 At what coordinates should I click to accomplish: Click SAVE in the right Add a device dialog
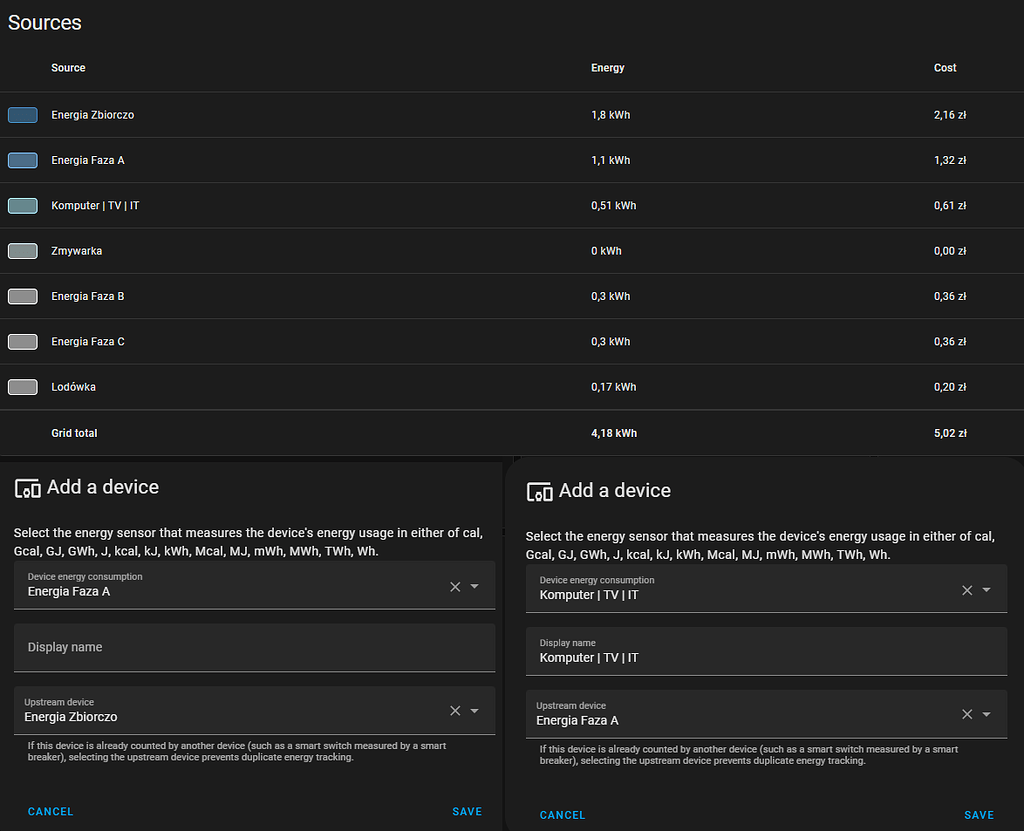pos(979,815)
